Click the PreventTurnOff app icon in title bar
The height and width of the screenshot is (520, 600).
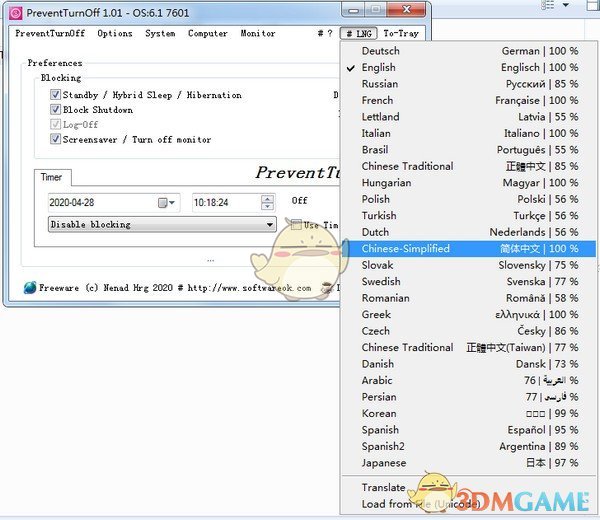[16, 13]
